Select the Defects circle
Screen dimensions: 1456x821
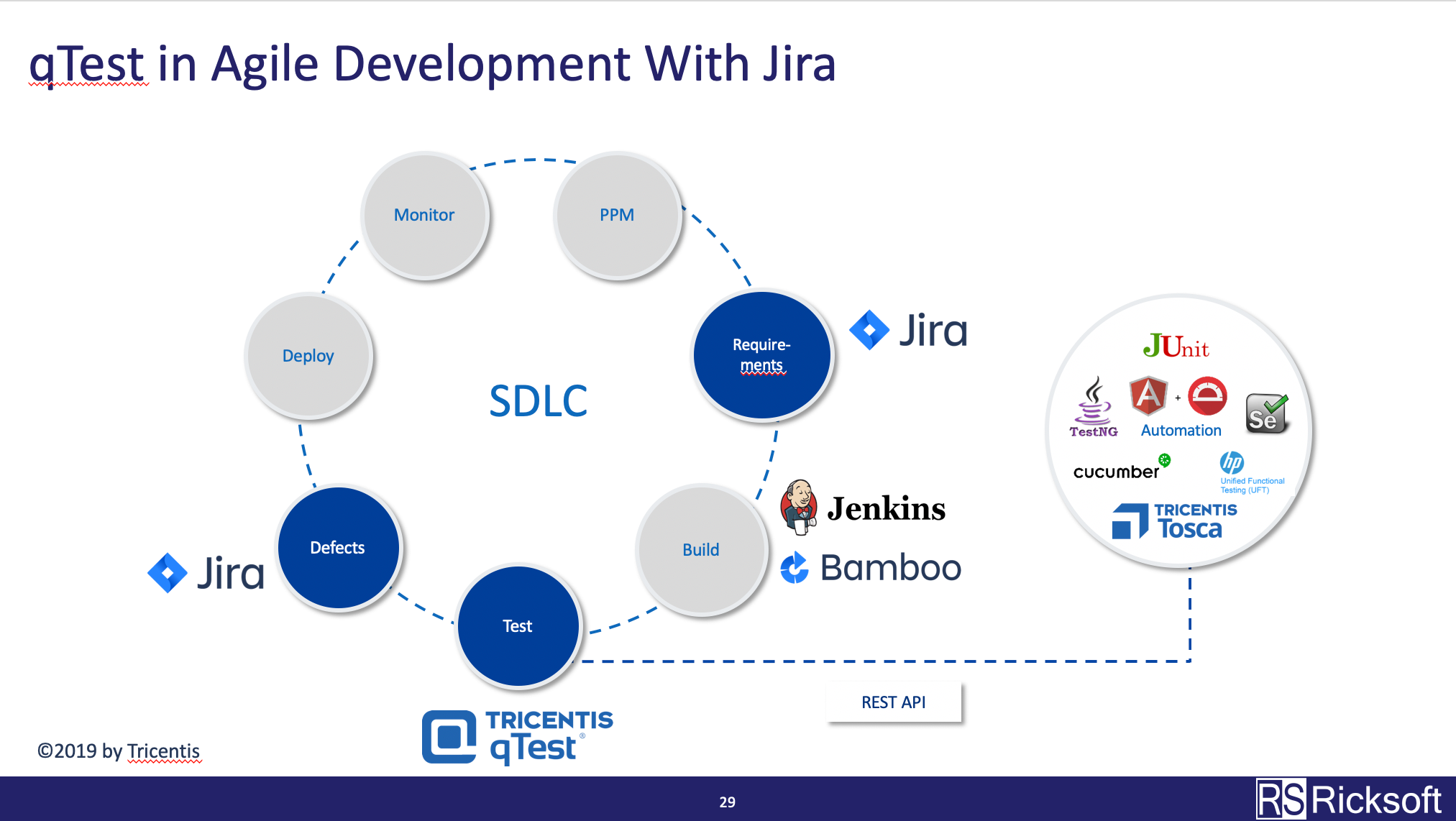[338, 548]
